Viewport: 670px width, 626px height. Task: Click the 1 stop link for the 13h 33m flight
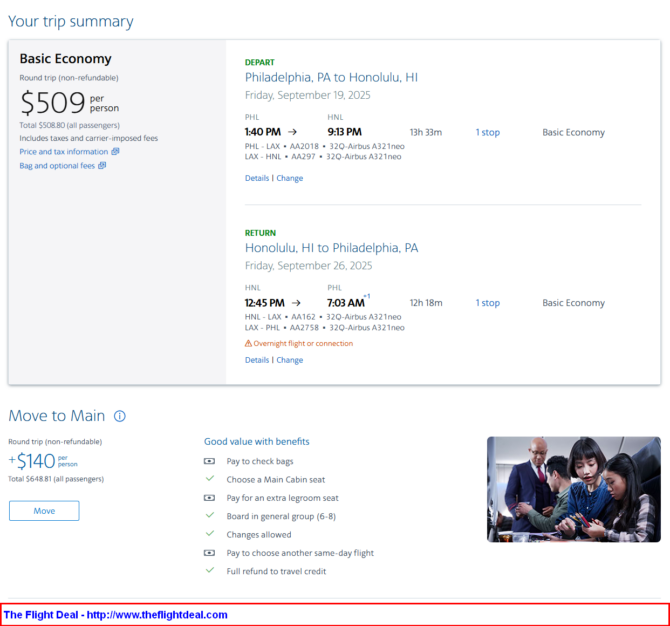pos(488,132)
